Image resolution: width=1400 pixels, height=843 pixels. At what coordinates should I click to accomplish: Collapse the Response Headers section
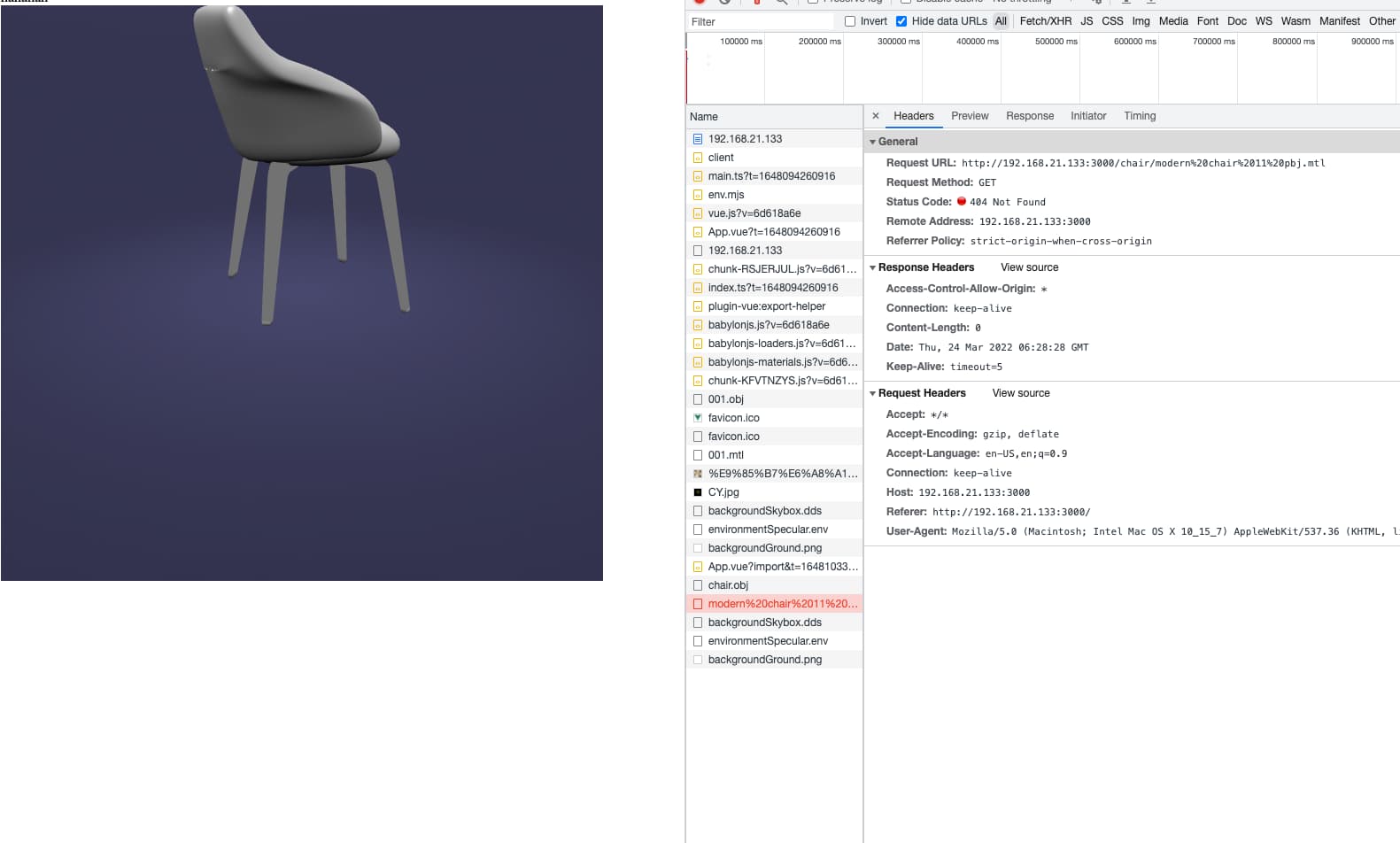(872, 267)
